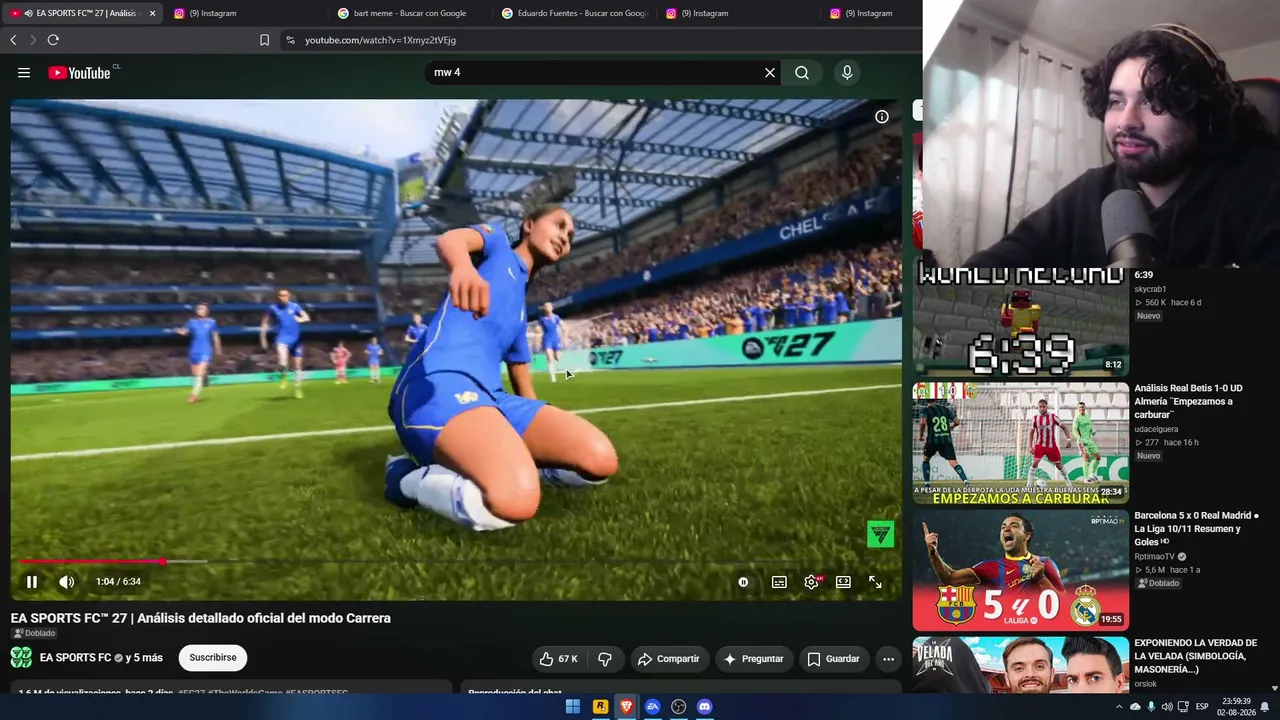
Task: Expand the hidden system tray icons chevron
Action: (x=1119, y=707)
